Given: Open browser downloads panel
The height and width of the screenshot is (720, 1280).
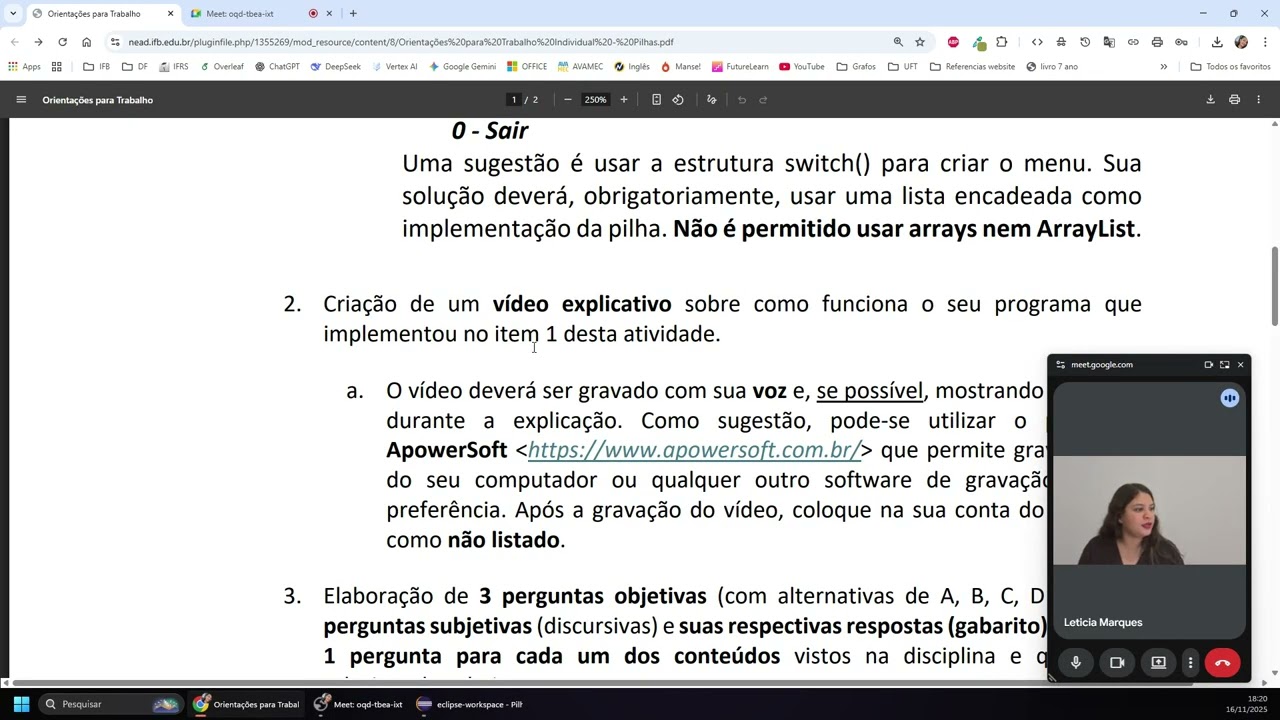Looking at the screenshot, I should click(1217, 42).
